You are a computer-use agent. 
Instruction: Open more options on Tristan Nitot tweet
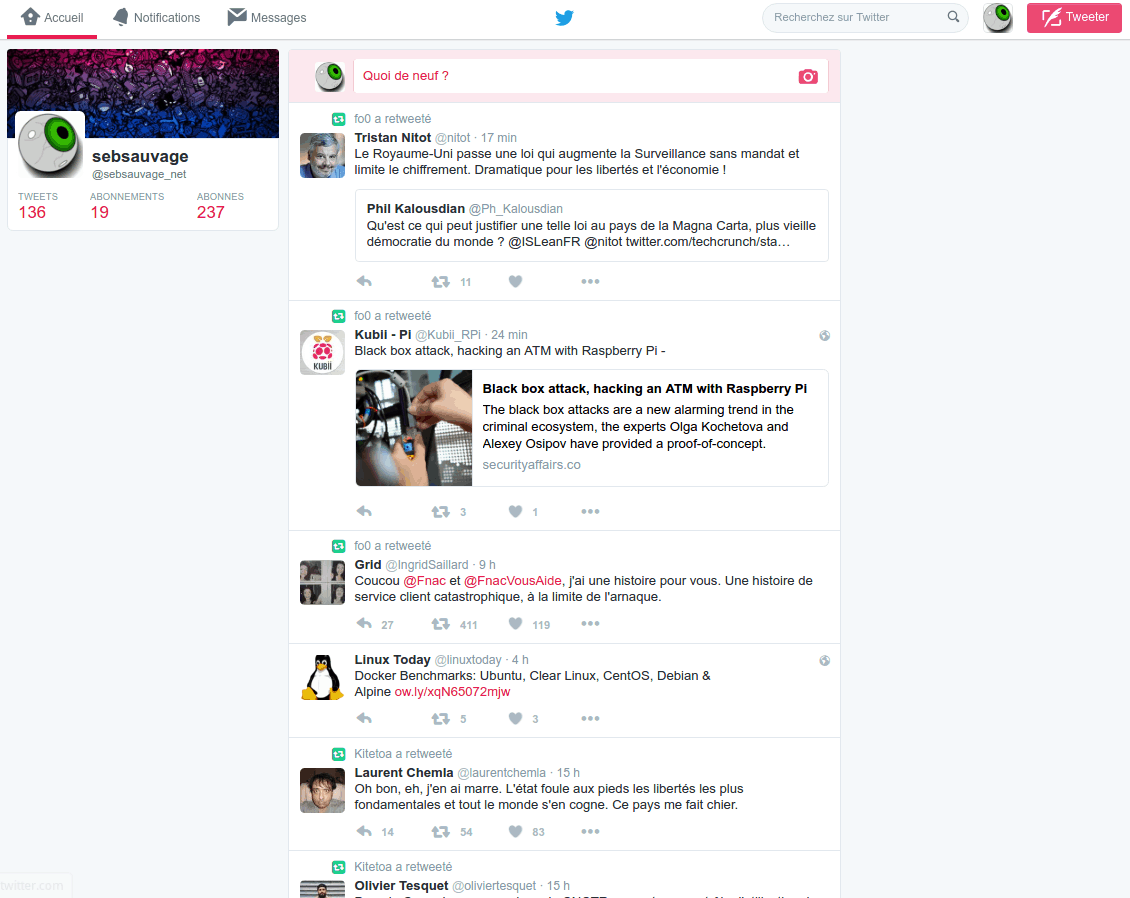tap(590, 282)
